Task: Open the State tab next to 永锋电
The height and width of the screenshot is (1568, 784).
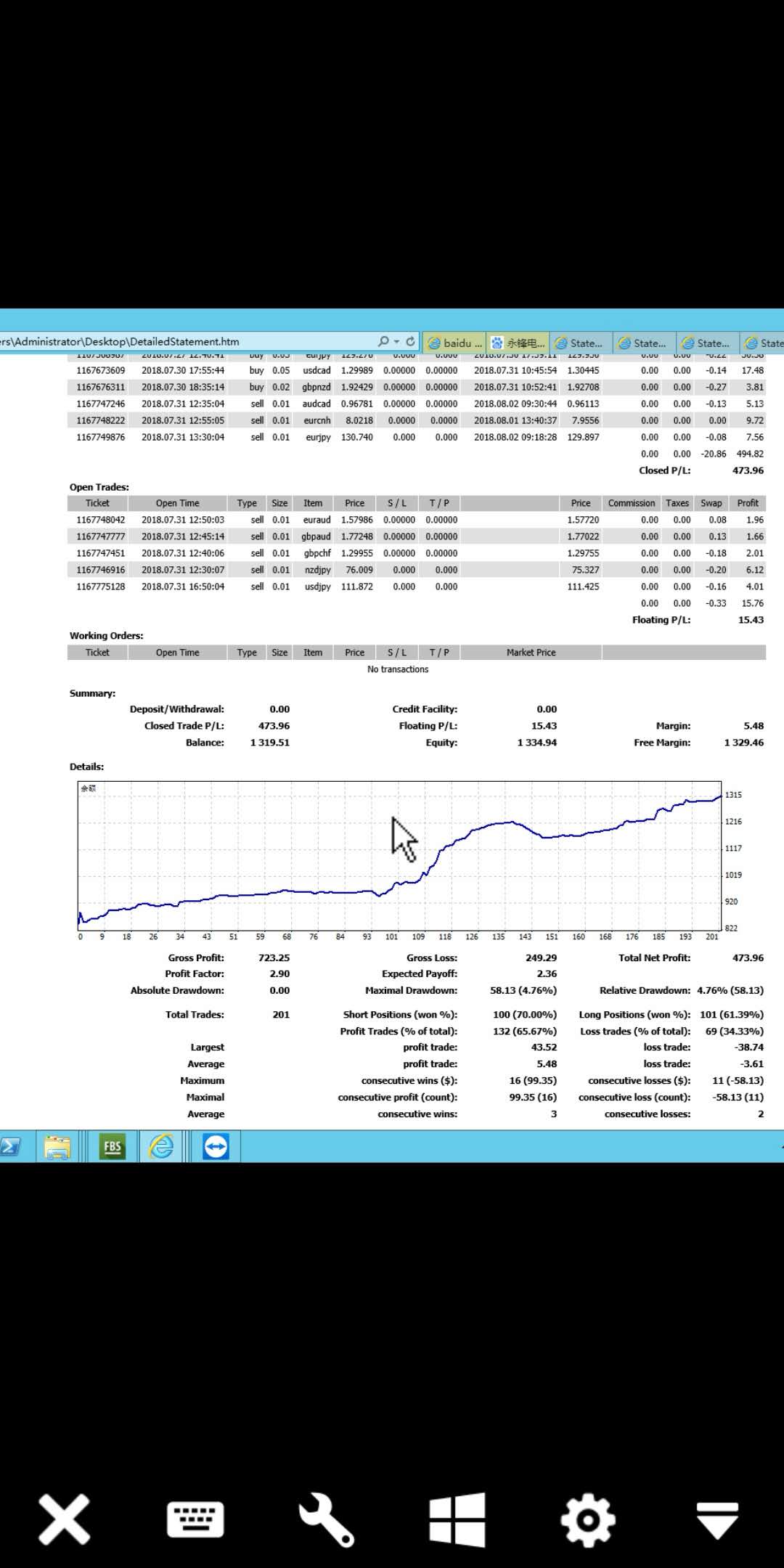Action: [x=581, y=343]
